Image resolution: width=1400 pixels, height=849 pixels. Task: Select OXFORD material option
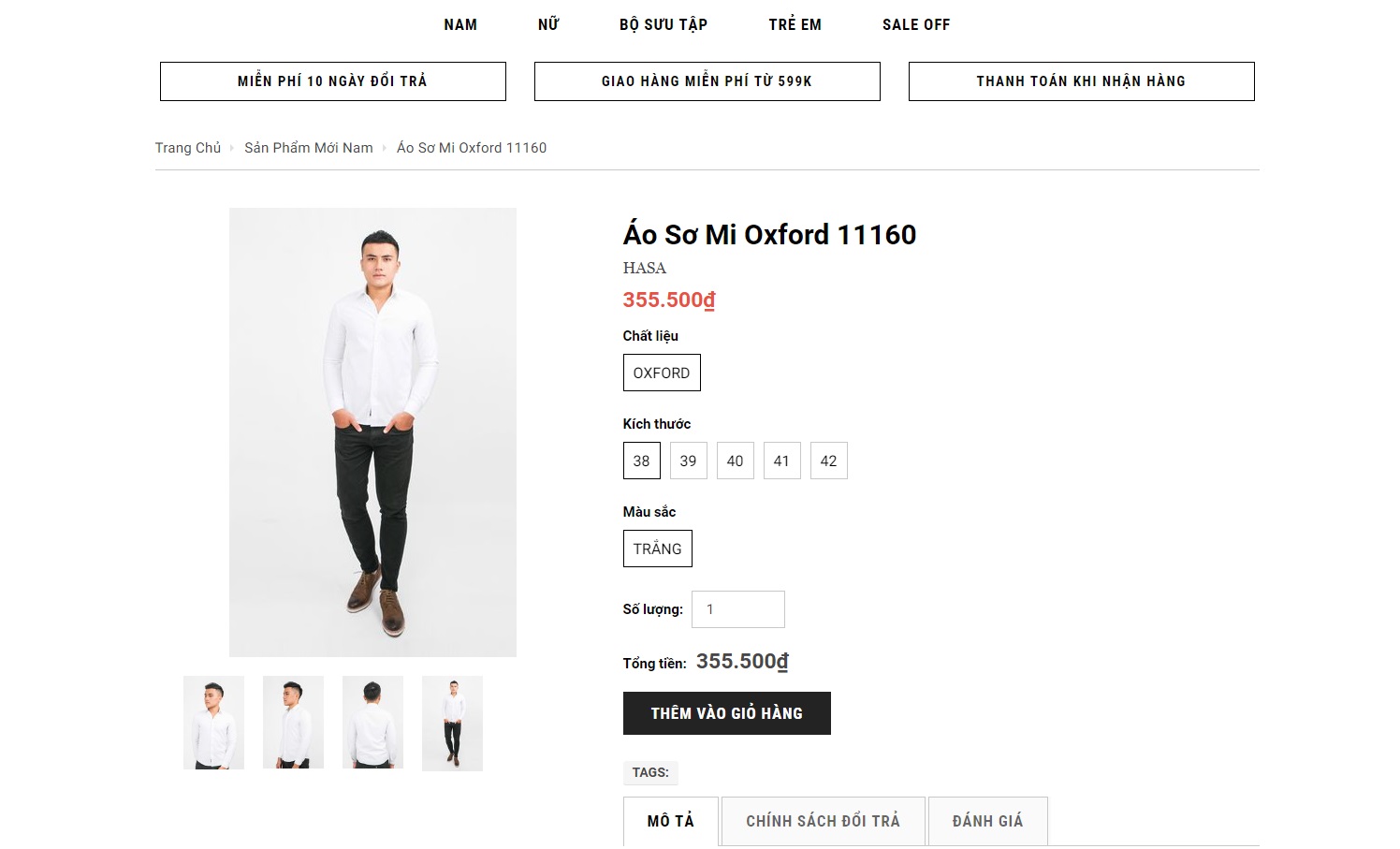662,373
